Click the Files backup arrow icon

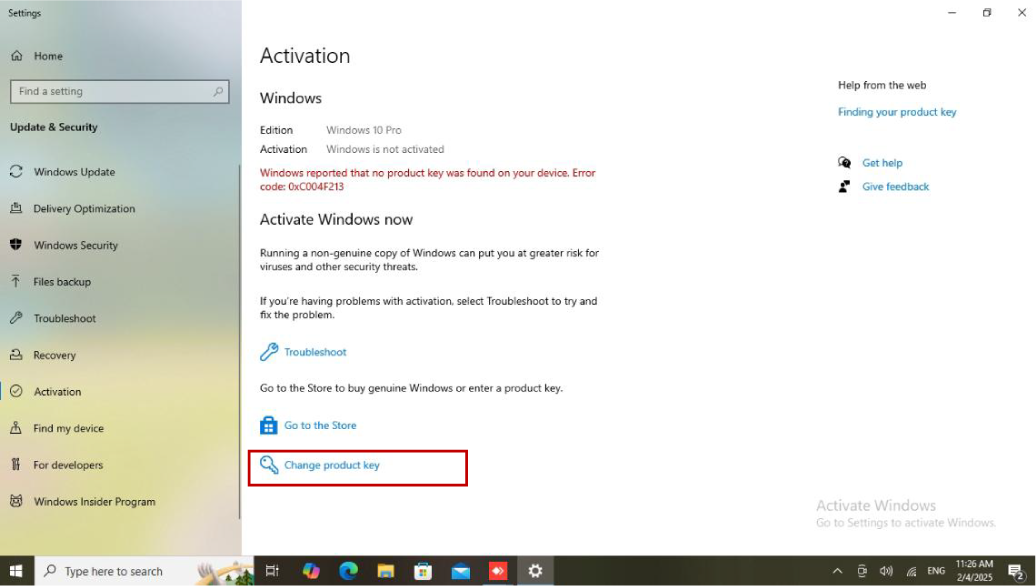(16, 282)
